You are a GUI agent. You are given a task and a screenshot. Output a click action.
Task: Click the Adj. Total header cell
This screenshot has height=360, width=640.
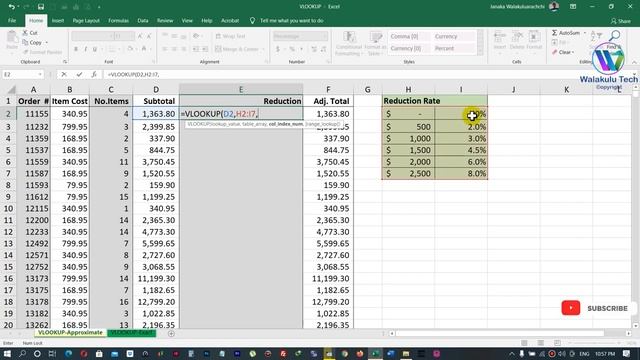328,101
